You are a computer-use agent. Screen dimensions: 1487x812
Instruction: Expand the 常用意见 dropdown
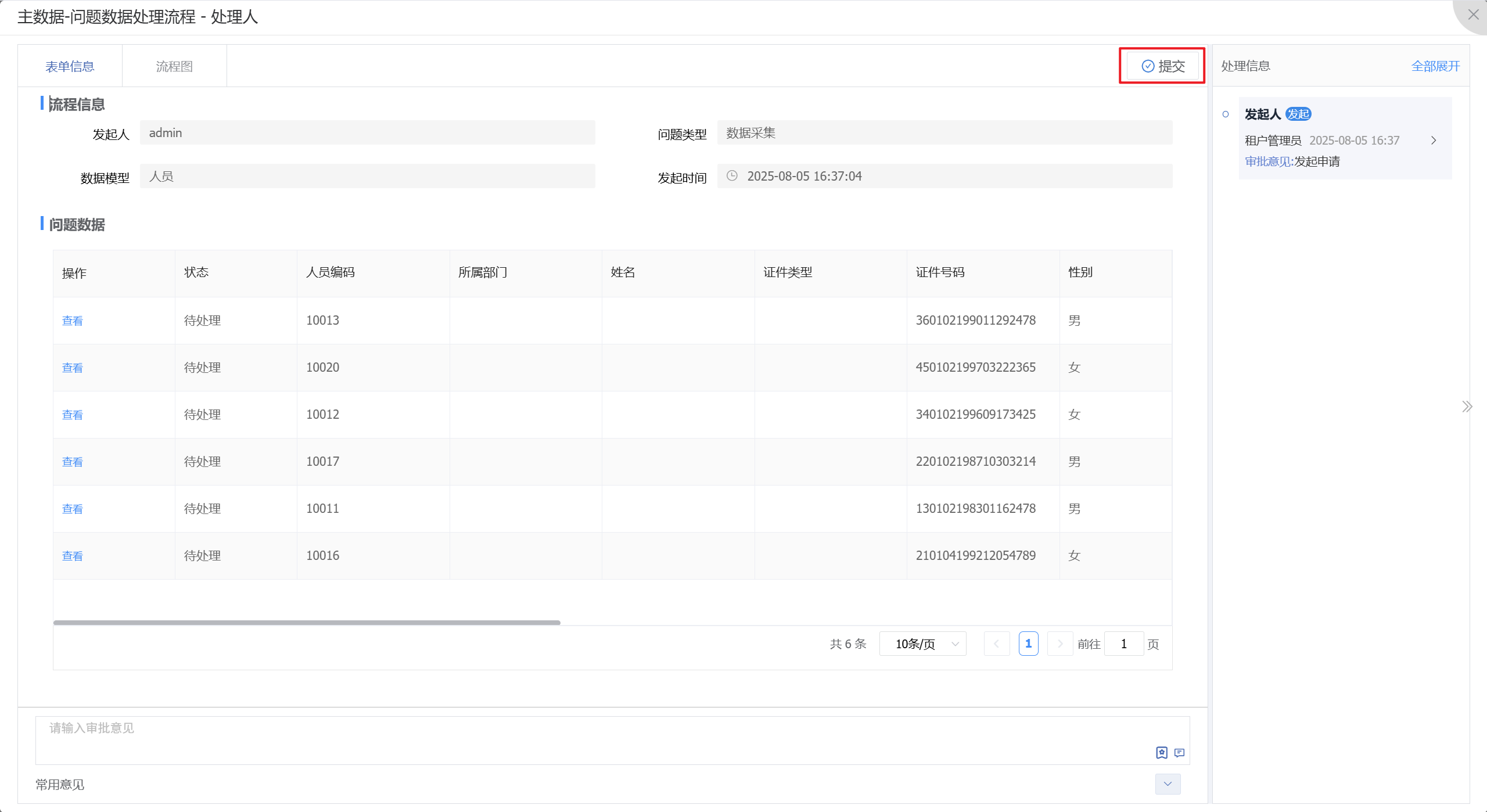[1168, 784]
